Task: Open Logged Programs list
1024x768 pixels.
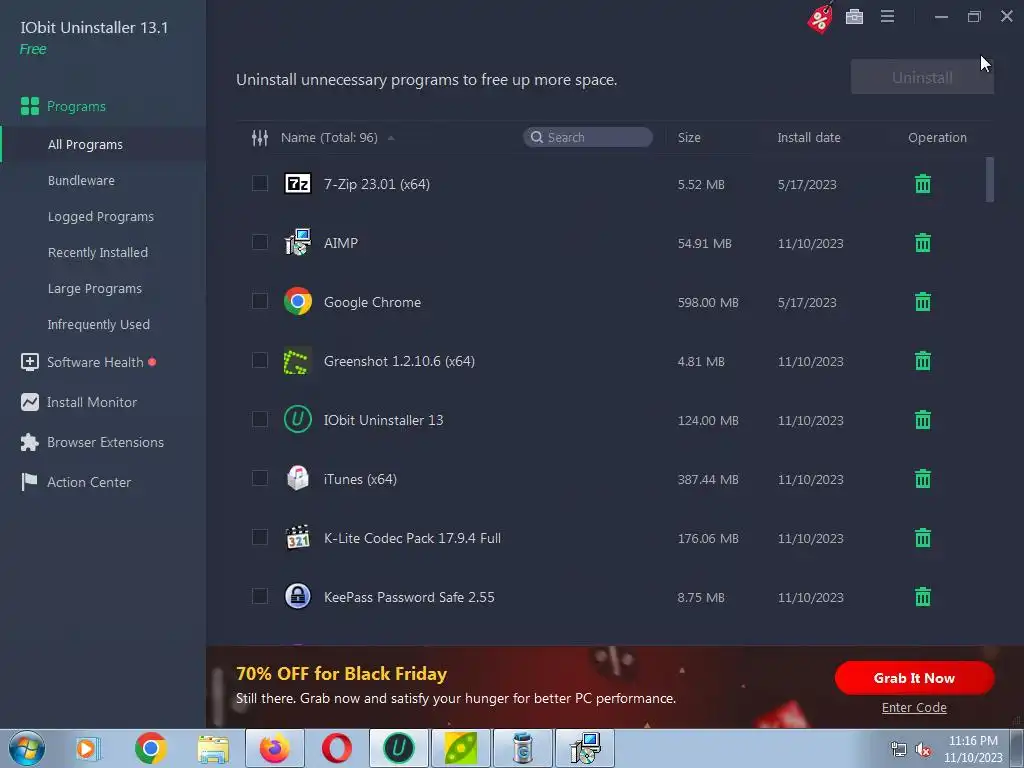Action: [101, 216]
